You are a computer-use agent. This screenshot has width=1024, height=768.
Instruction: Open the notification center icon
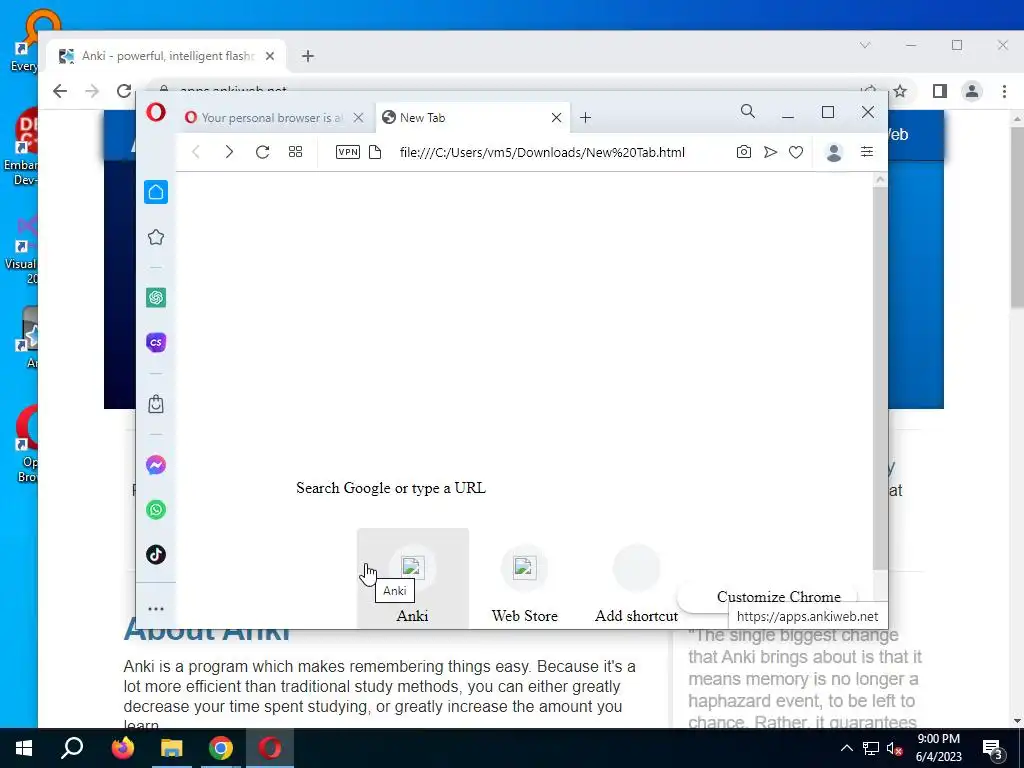click(x=993, y=749)
